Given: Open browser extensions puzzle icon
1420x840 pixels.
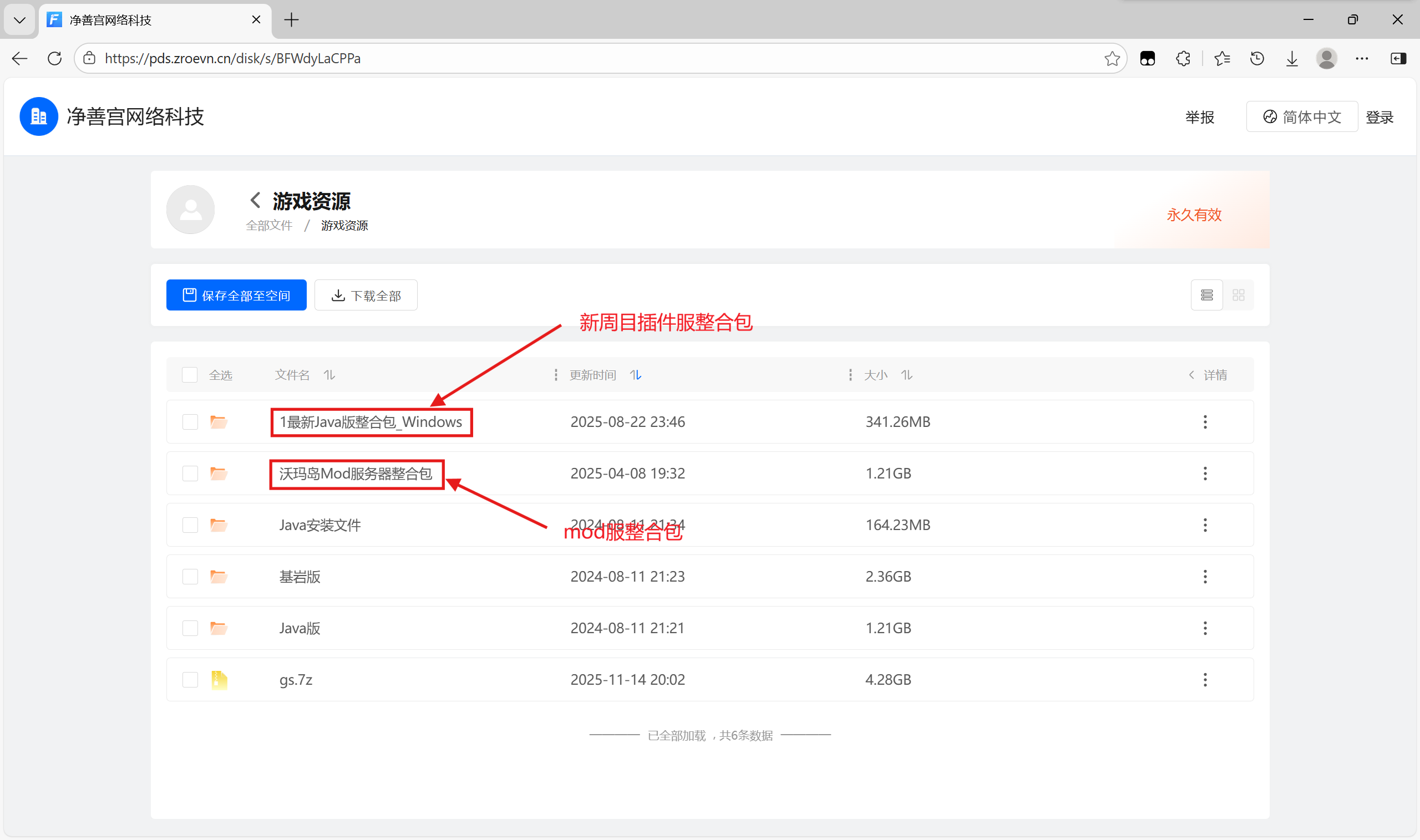Looking at the screenshot, I should pyautogui.click(x=1183, y=58).
